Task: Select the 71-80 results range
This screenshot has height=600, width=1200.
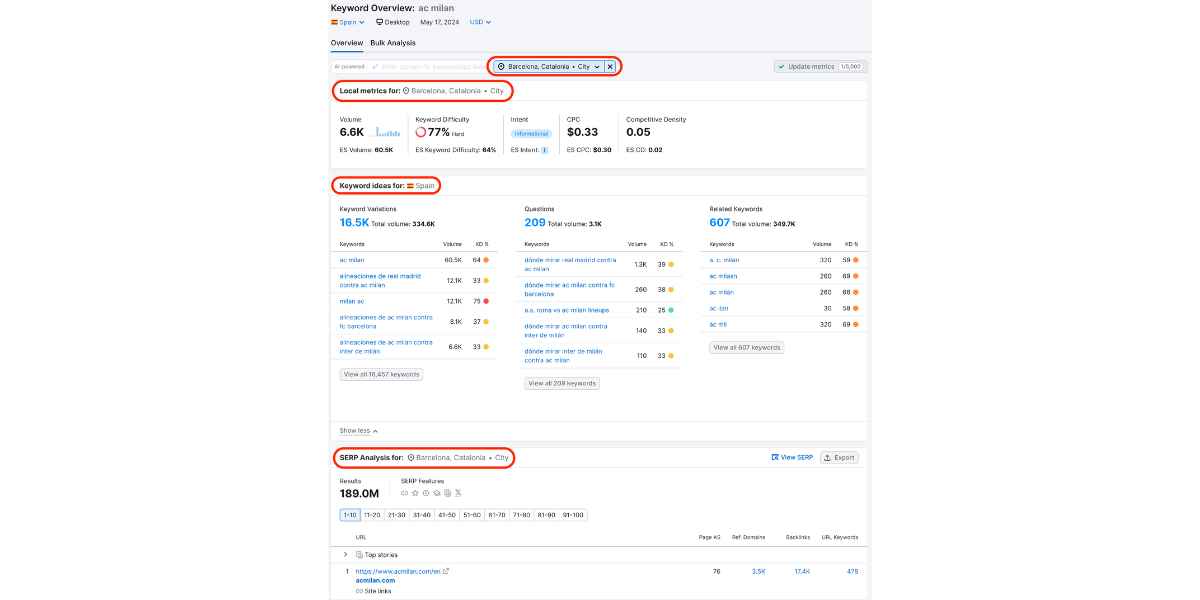Action: (522, 515)
